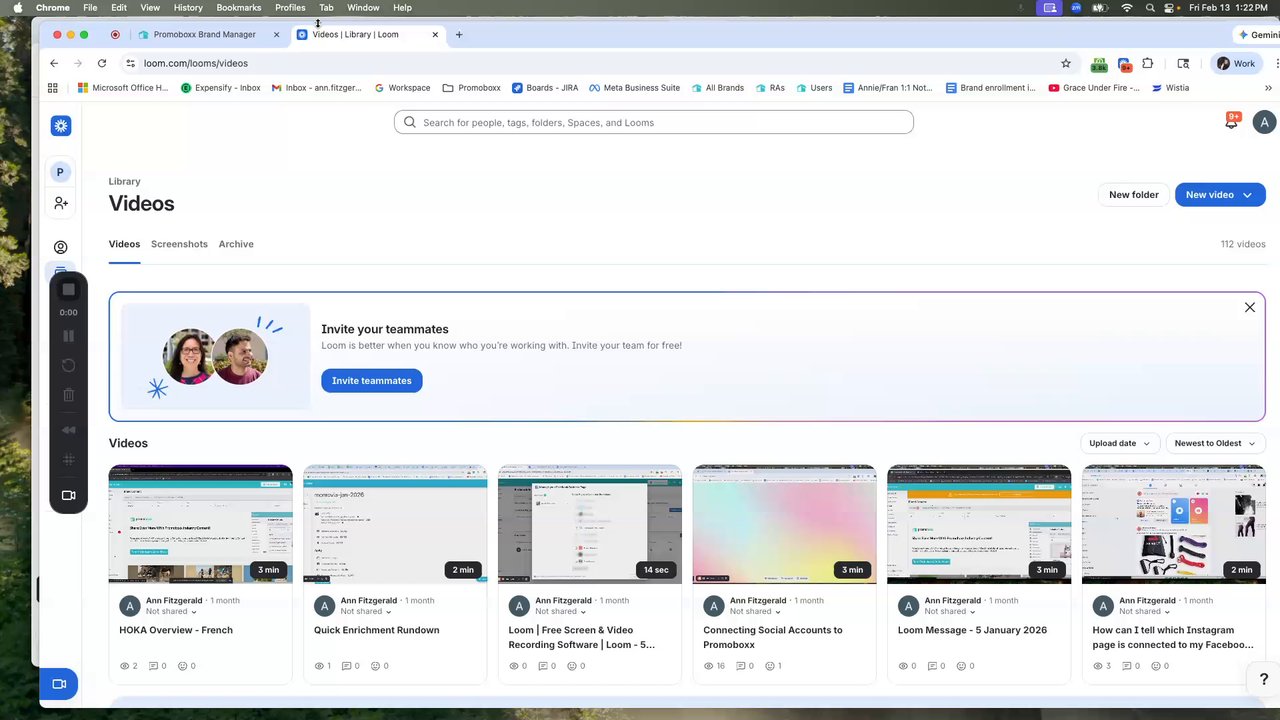Open the Quick Enrichment Rundown thumbnail
Viewport: 1280px width, 720px height.
tap(395, 524)
